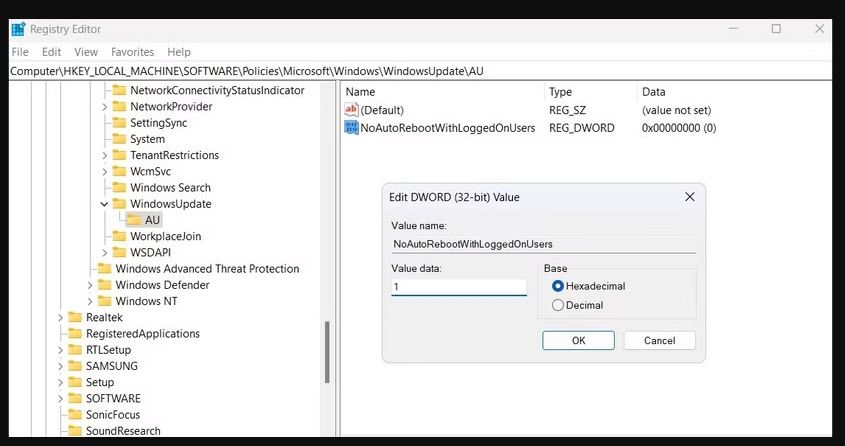
Task: Collapse the WindowsUpdate key arrow
Action: tap(104, 204)
